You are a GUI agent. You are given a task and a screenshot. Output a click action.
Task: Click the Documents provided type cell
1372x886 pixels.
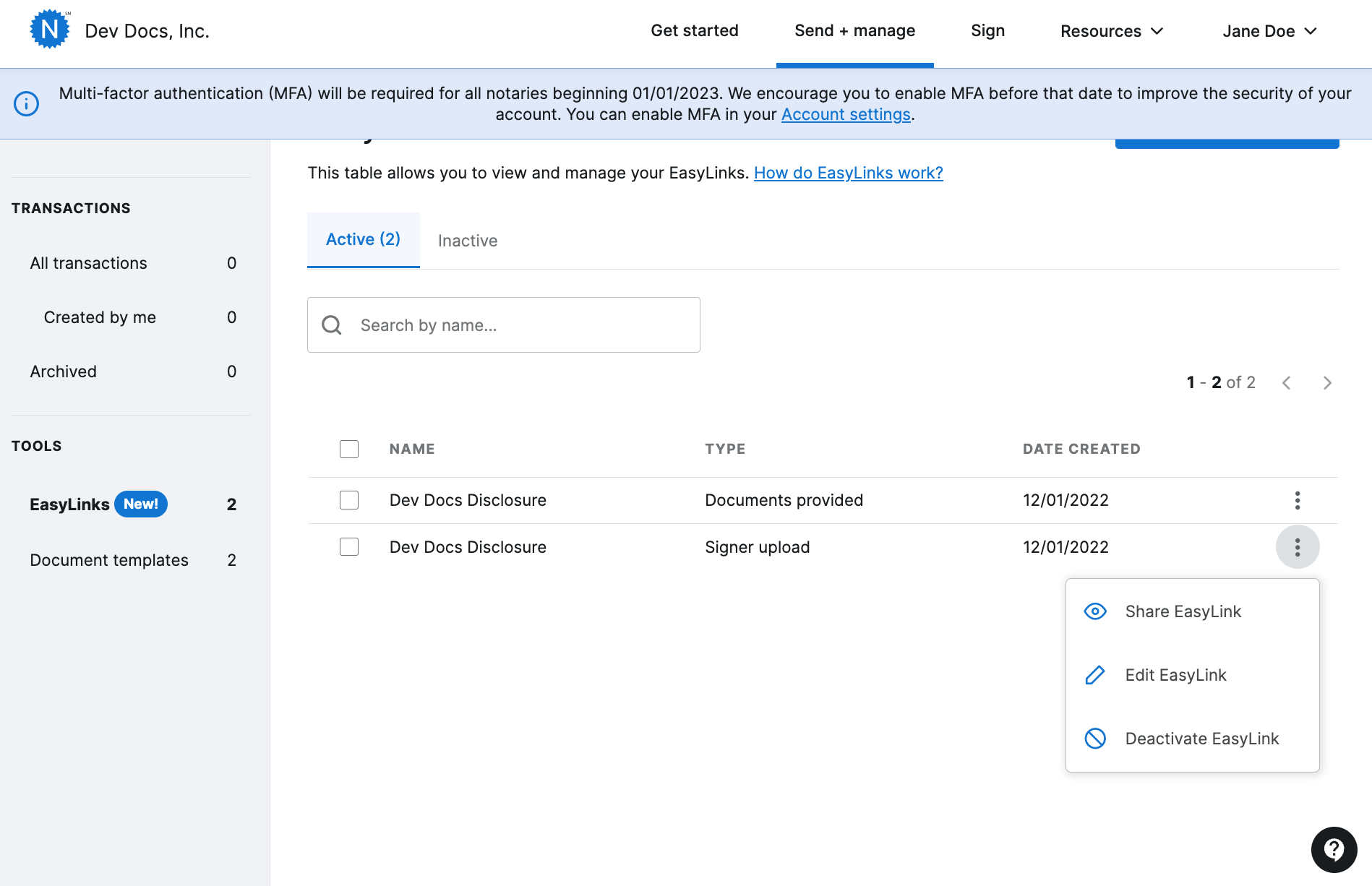click(784, 500)
